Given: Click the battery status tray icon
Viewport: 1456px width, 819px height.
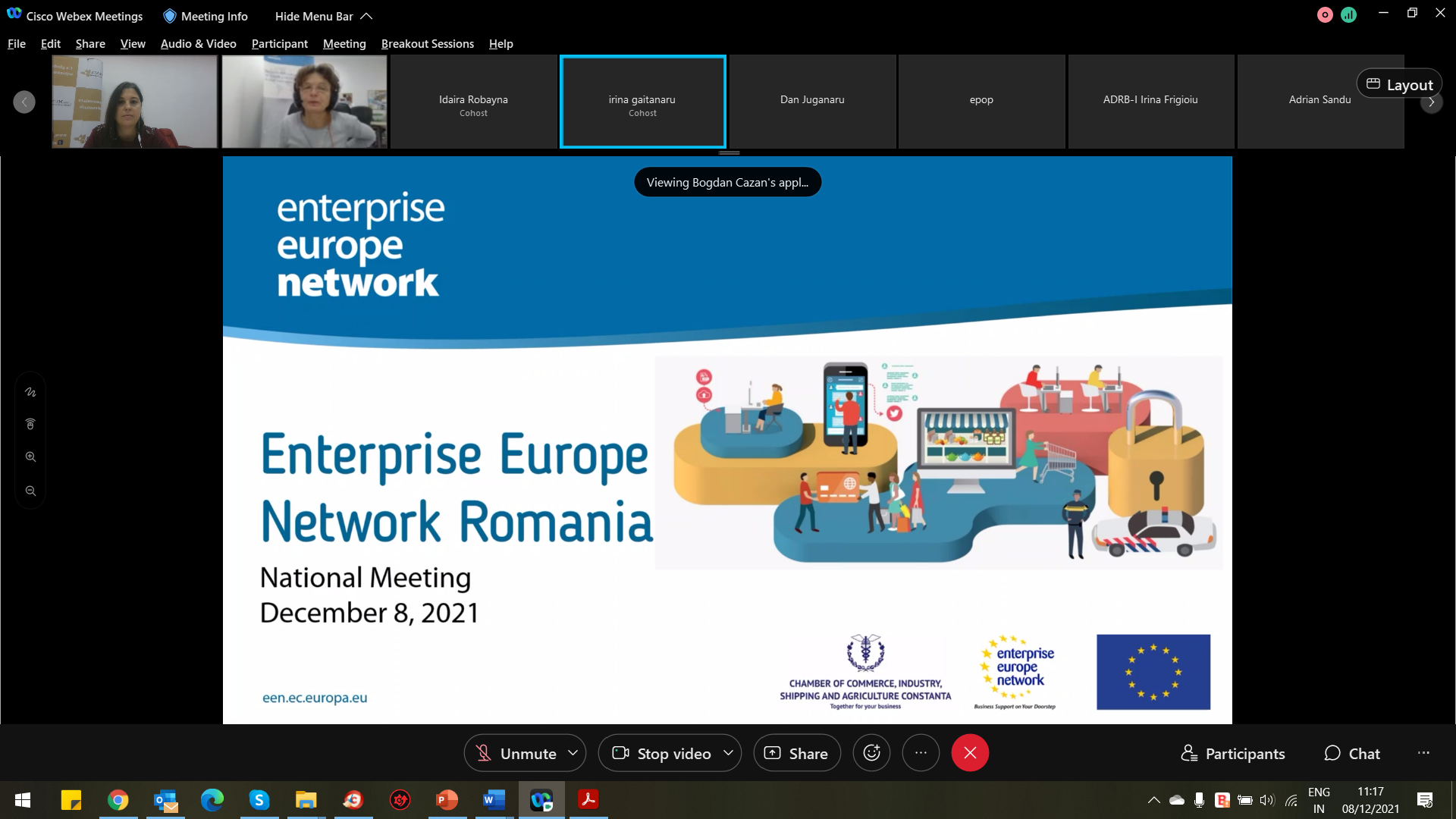Looking at the screenshot, I should [1245, 800].
